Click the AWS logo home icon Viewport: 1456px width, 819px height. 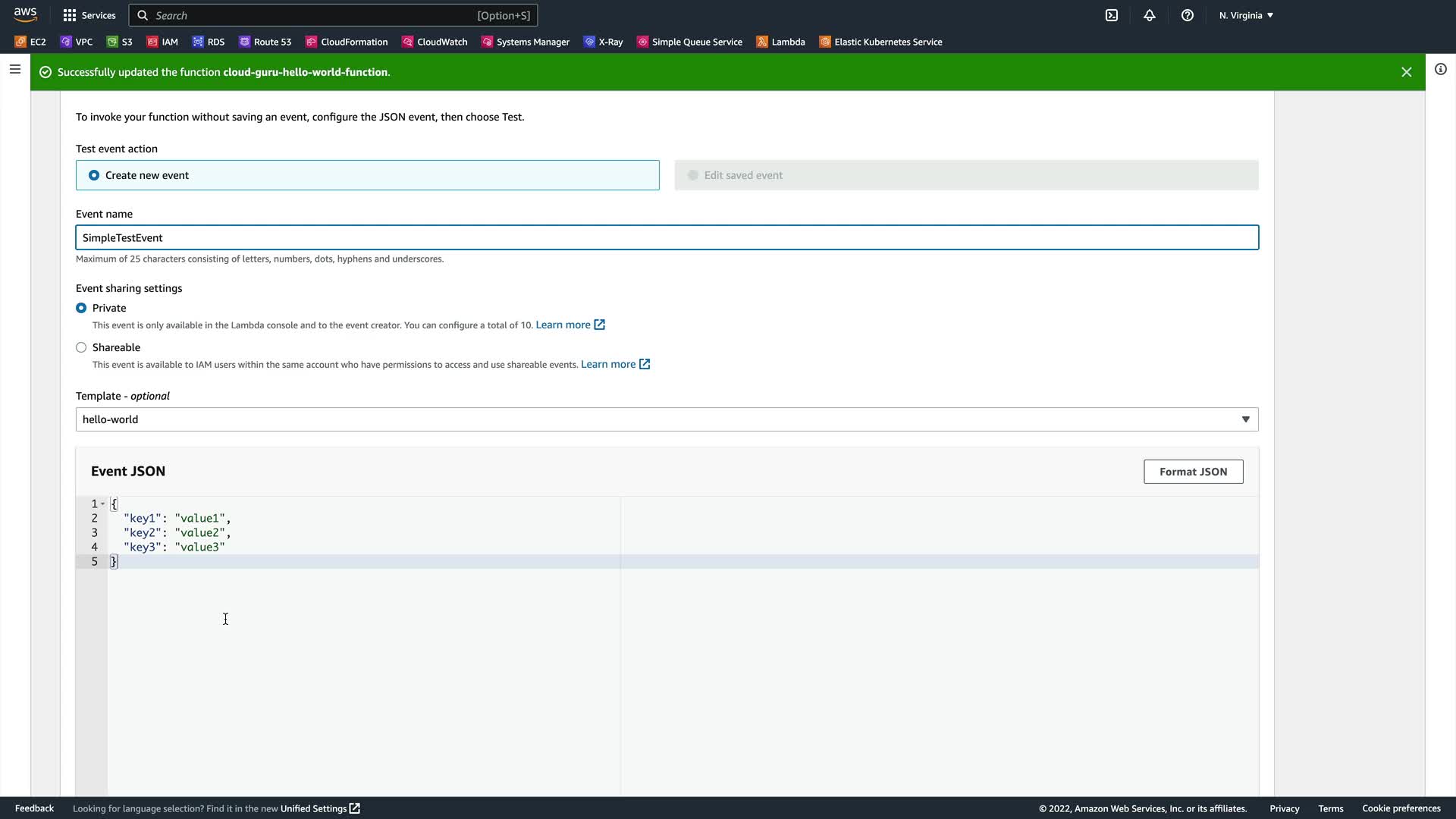click(x=25, y=14)
